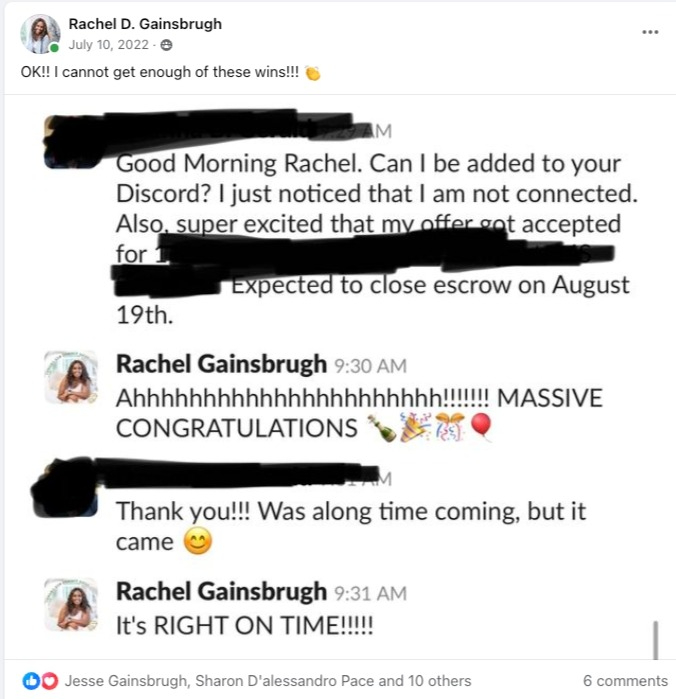The height and width of the screenshot is (699, 676).
Task: Click the blue Like reaction icon
Action: pyautogui.click(x=31, y=681)
